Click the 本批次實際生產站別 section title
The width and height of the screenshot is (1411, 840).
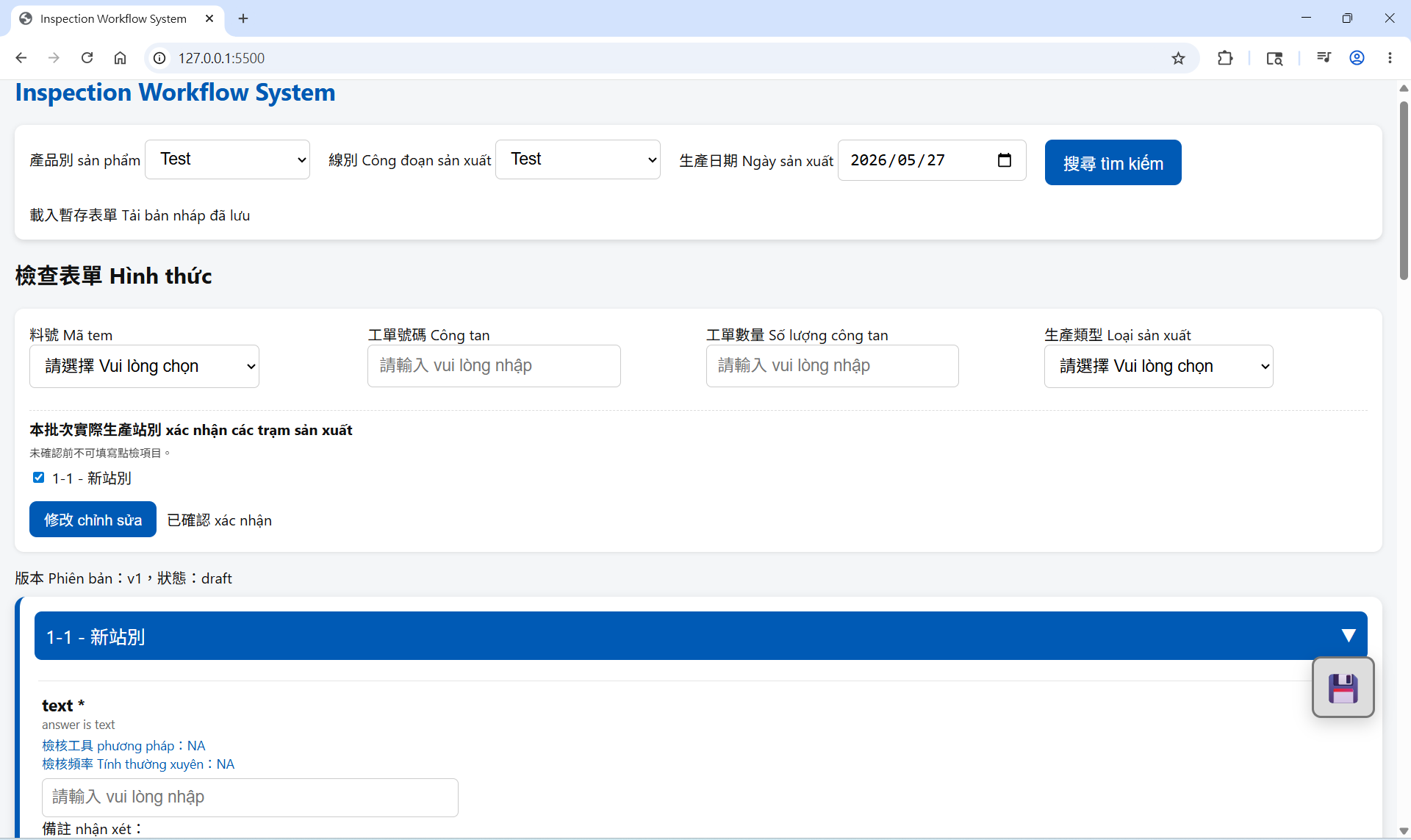click(191, 430)
